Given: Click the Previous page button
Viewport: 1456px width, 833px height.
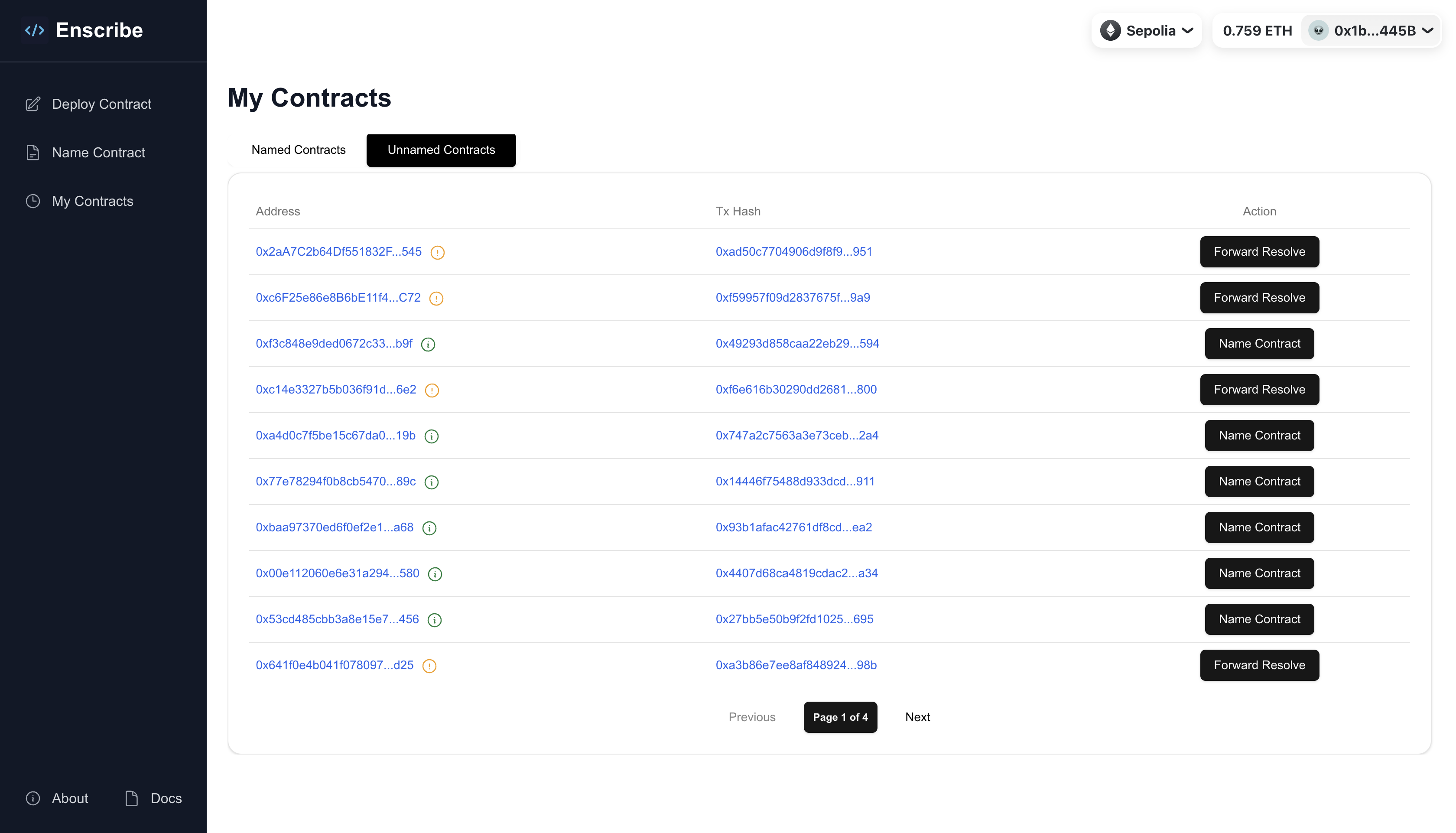Looking at the screenshot, I should point(751,717).
